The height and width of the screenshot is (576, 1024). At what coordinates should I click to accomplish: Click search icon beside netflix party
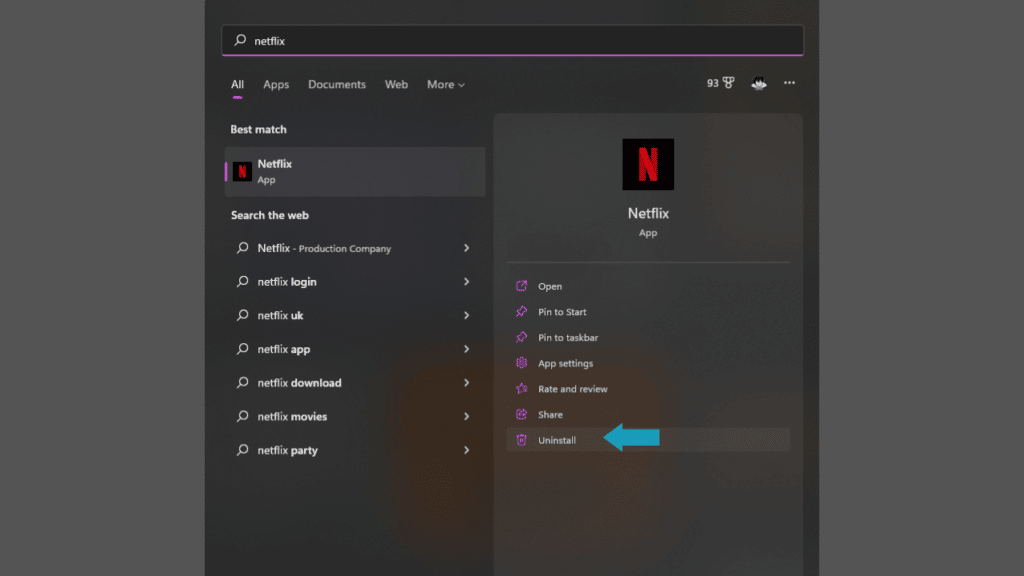click(242, 450)
